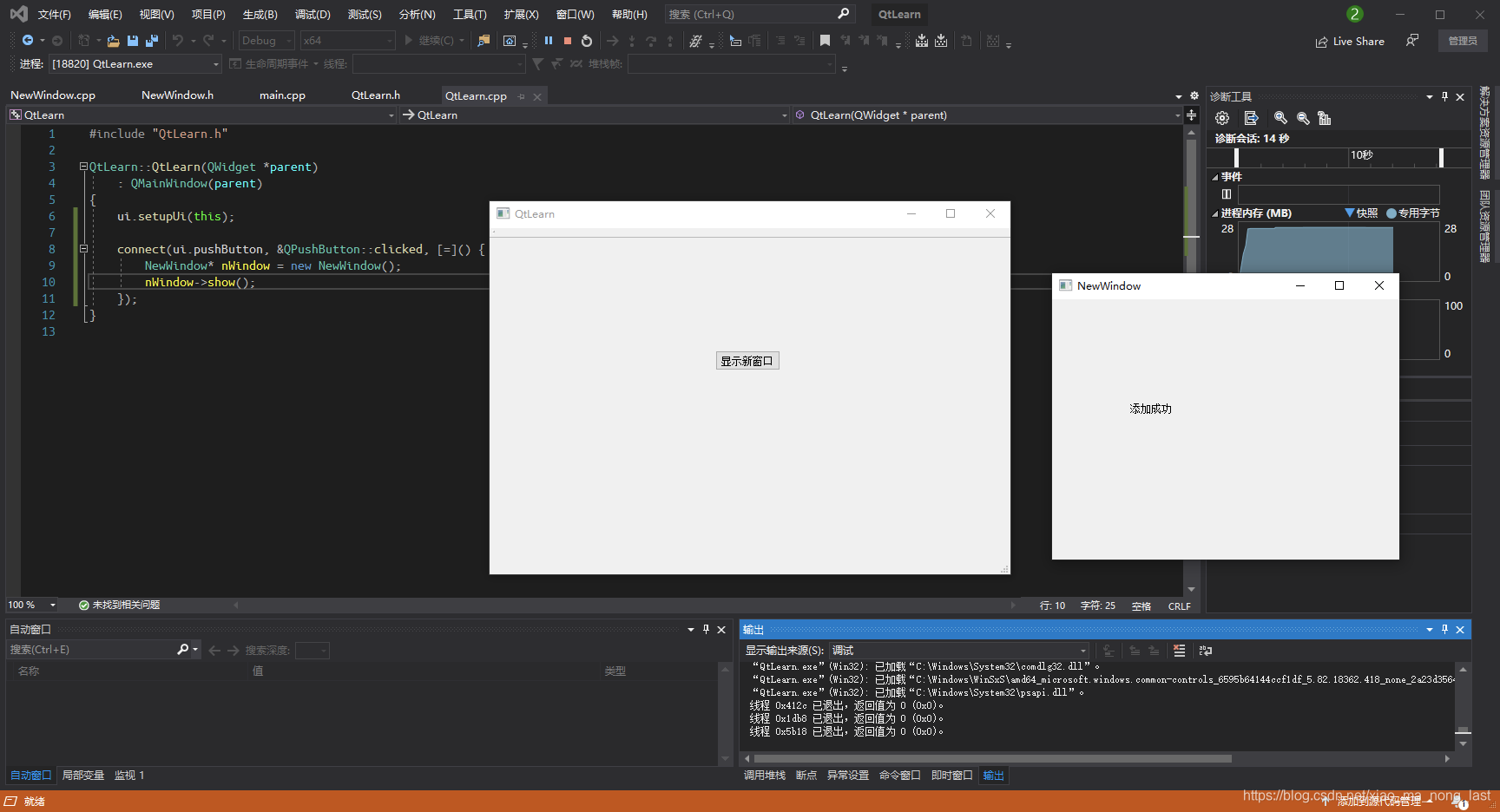Zoom in on the diagnostic timeline
This screenshot has width=1500, height=812.
point(1280,118)
